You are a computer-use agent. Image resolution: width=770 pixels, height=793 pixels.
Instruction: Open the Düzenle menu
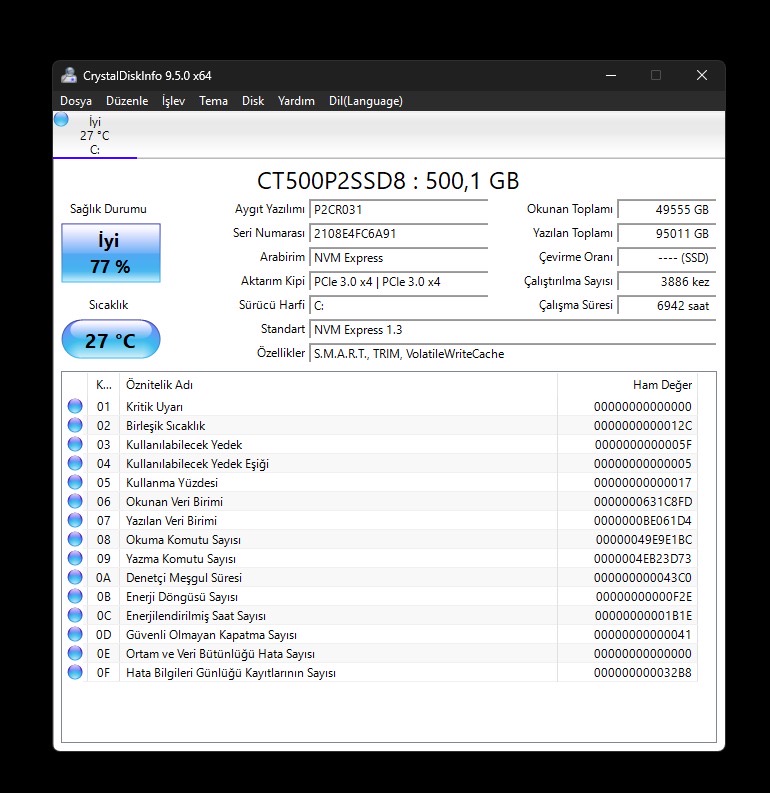click(x=127, y=101)
